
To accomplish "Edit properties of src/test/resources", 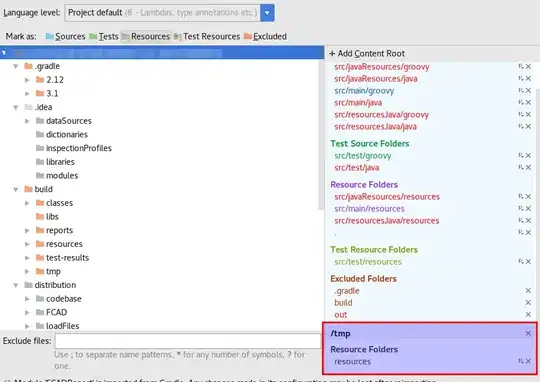I will (521, 261).
